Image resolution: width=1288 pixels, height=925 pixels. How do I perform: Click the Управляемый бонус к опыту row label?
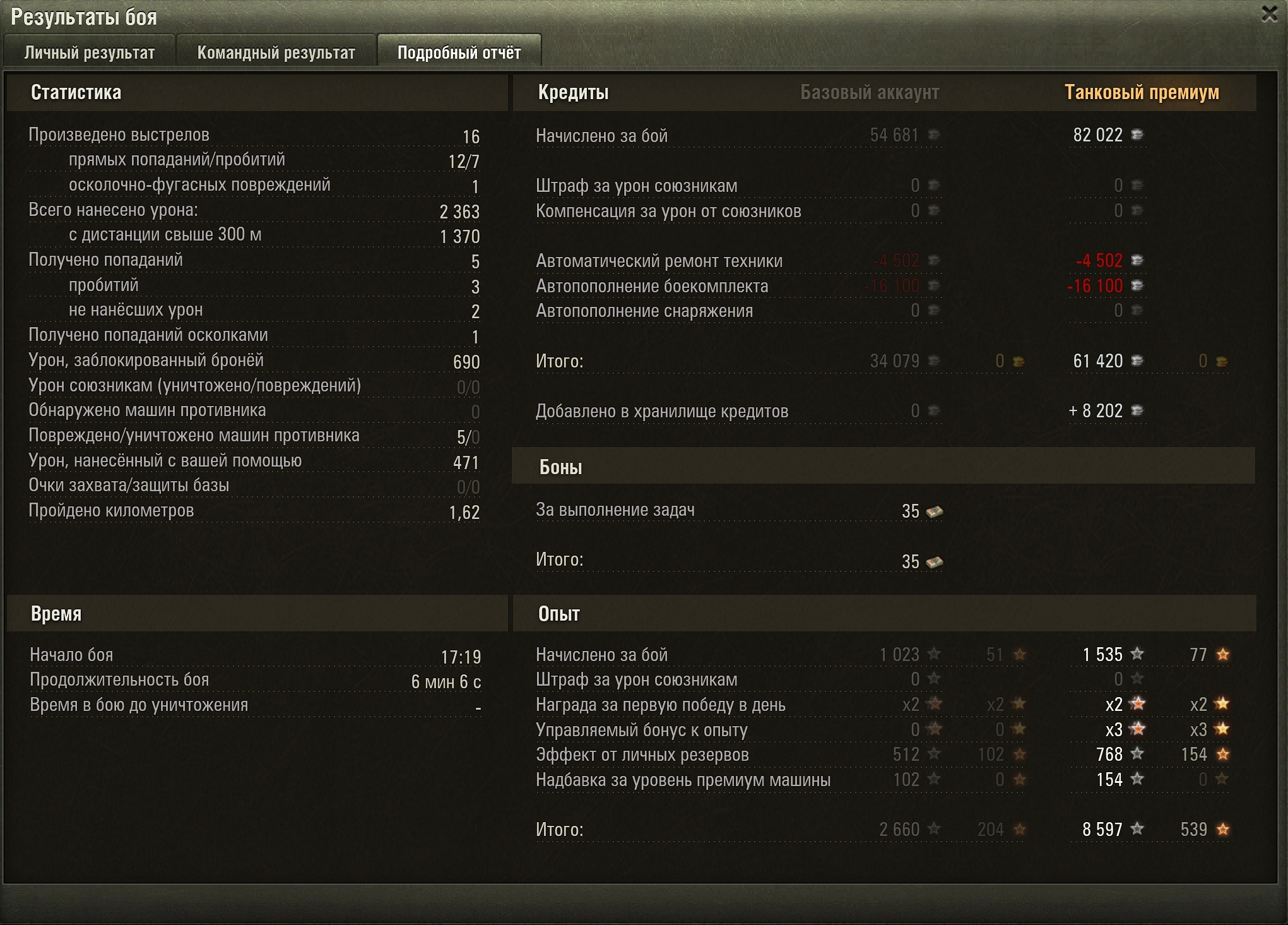pyautogui.click(x=641, y=730)
